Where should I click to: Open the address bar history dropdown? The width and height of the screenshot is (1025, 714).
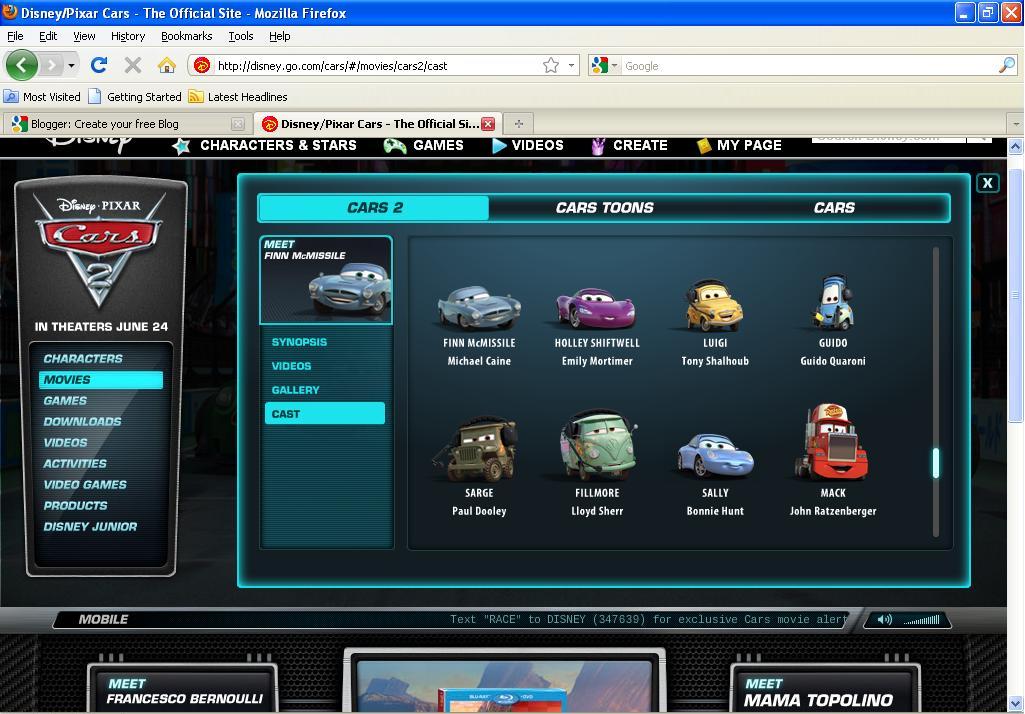click(x=571, y=65)
